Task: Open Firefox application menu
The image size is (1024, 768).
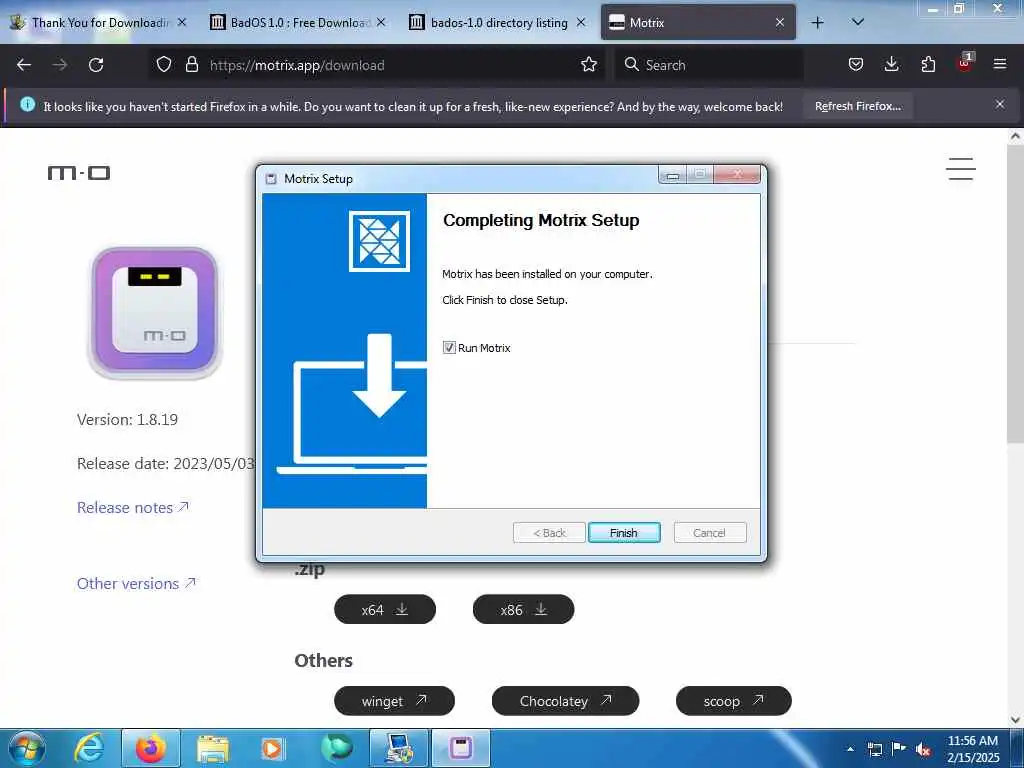Action: (x=1000, y=64)
